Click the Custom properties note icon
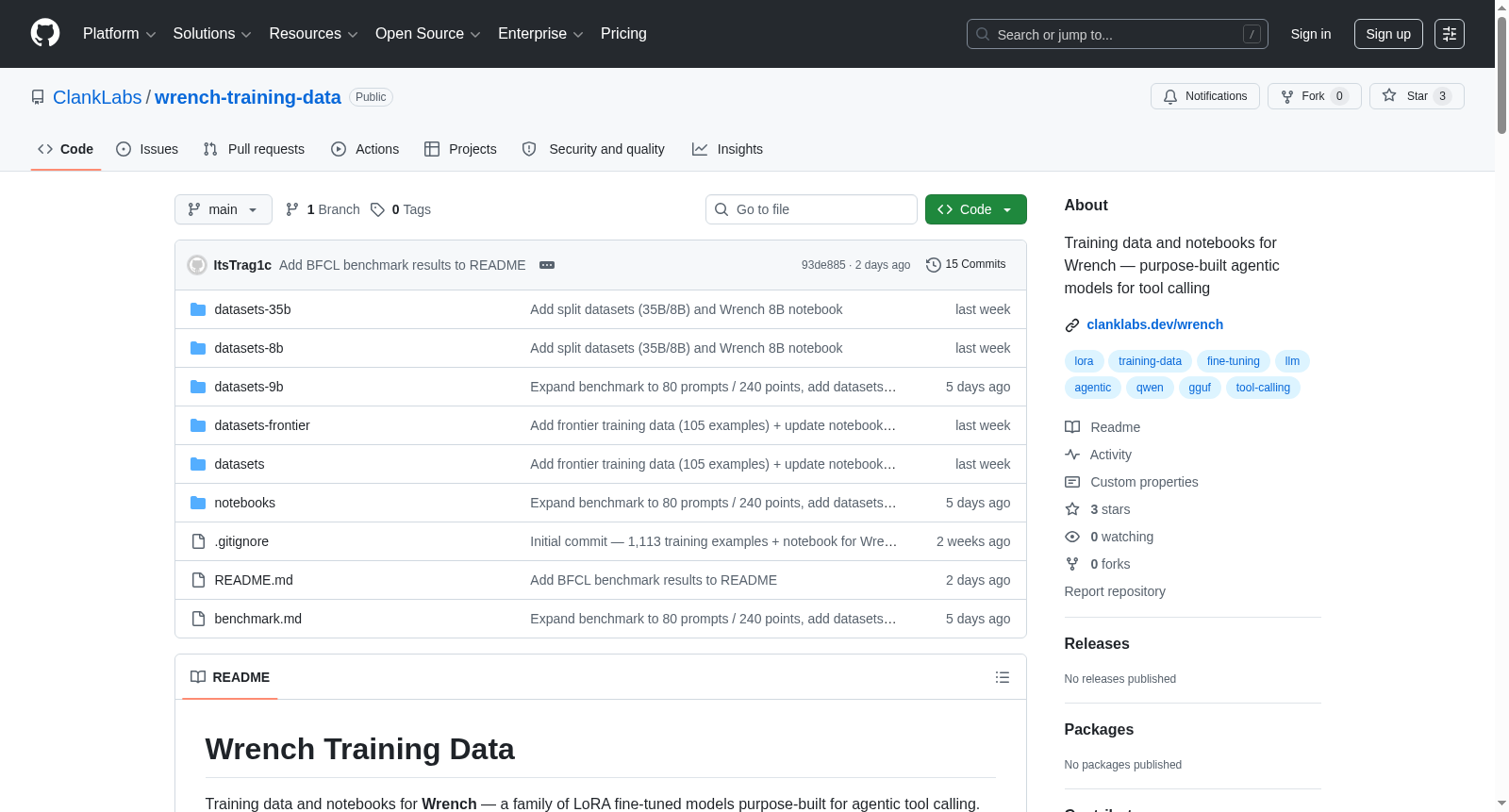This screenshot has width=1509, height=812. tap(1072, 482)
